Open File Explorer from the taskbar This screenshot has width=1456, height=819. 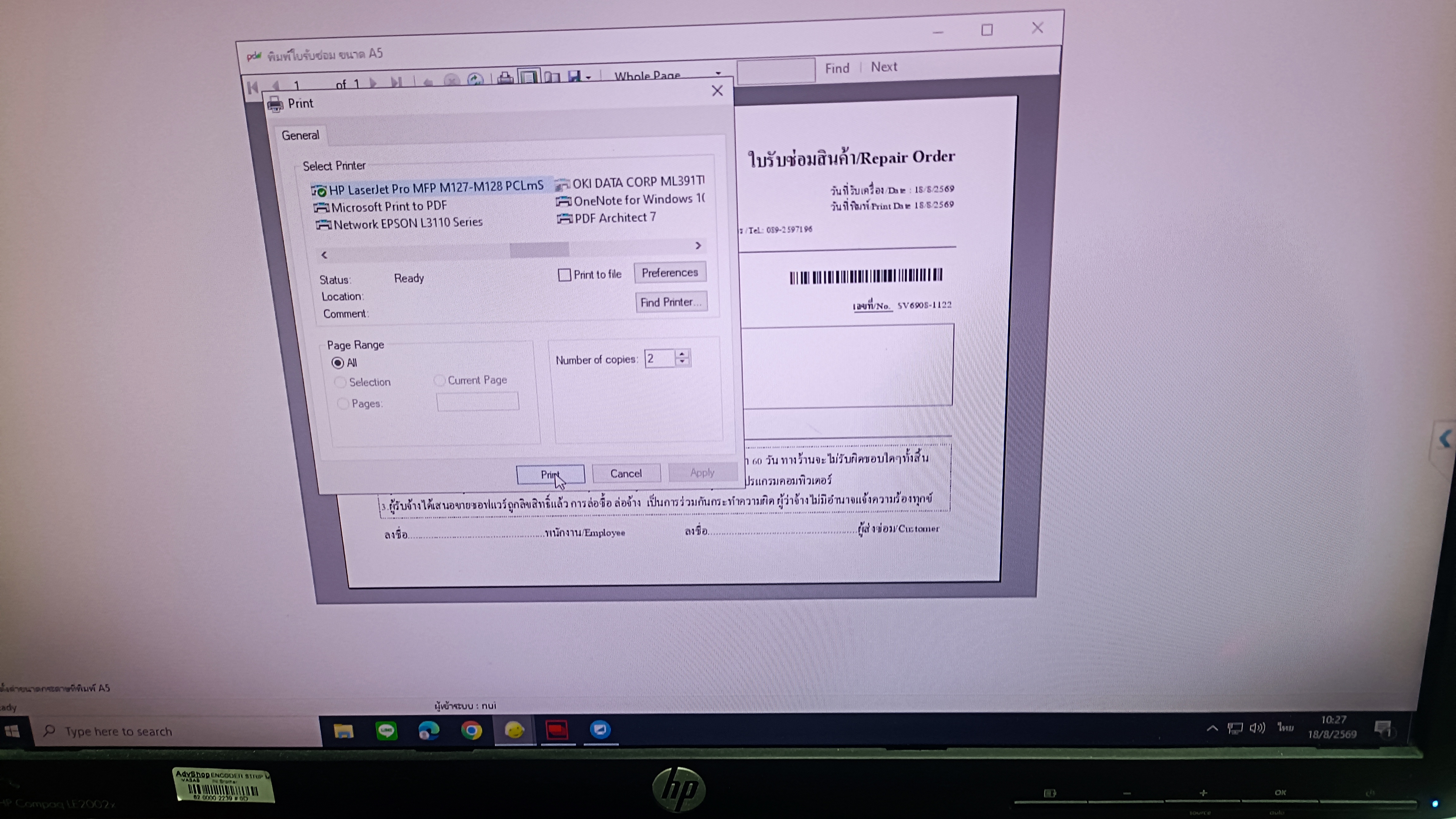(x=343, y=731)
